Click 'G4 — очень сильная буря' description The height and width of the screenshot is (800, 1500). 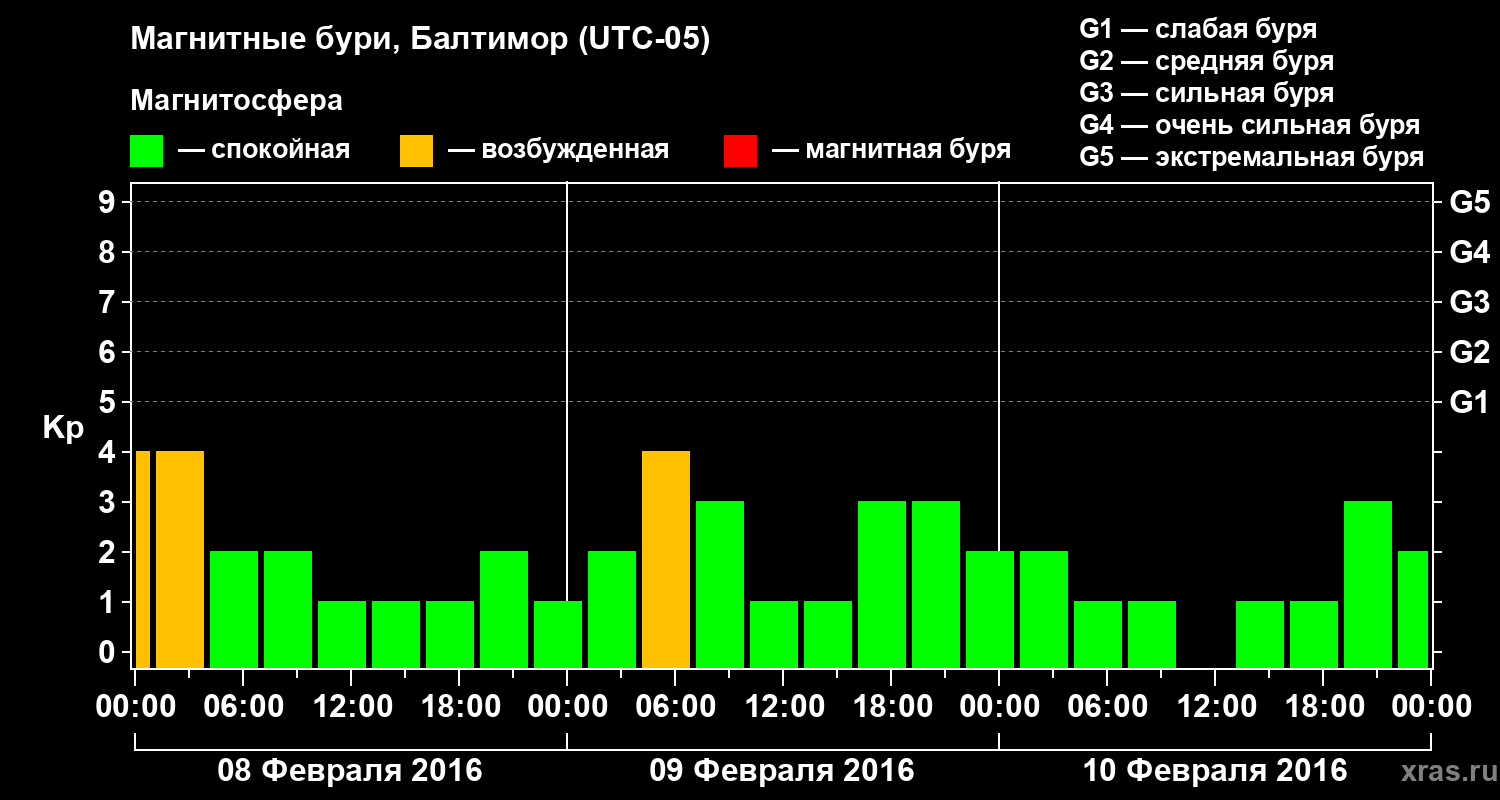coord(1249,125)
